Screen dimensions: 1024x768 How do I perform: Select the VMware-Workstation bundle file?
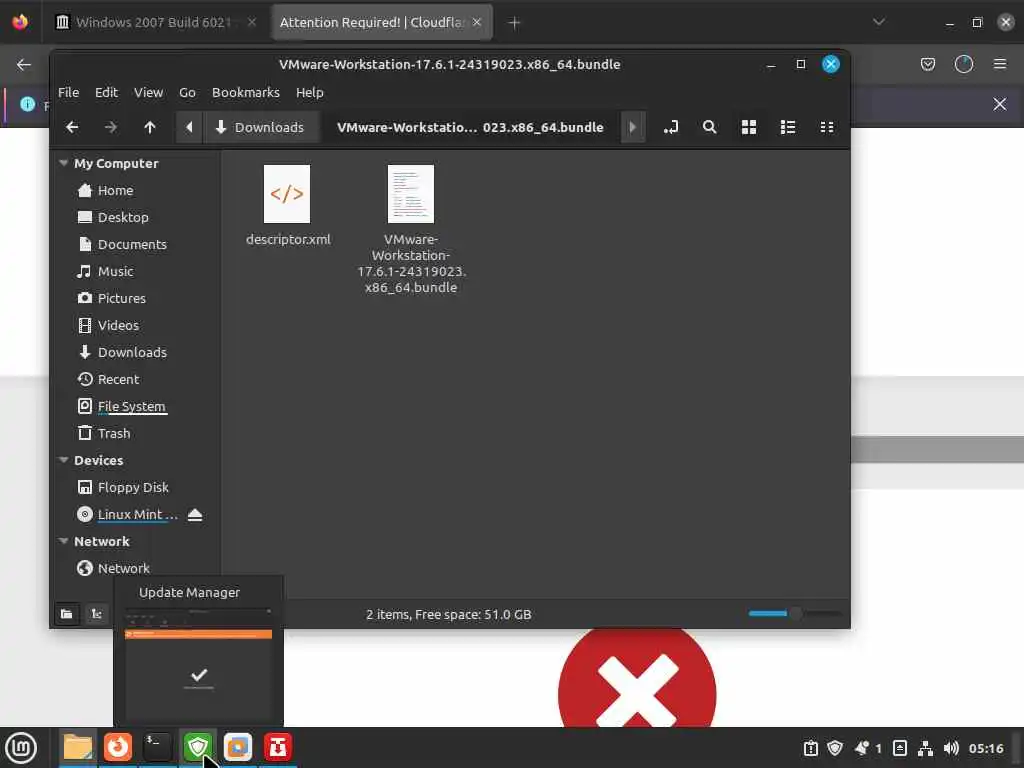[411, 229]
